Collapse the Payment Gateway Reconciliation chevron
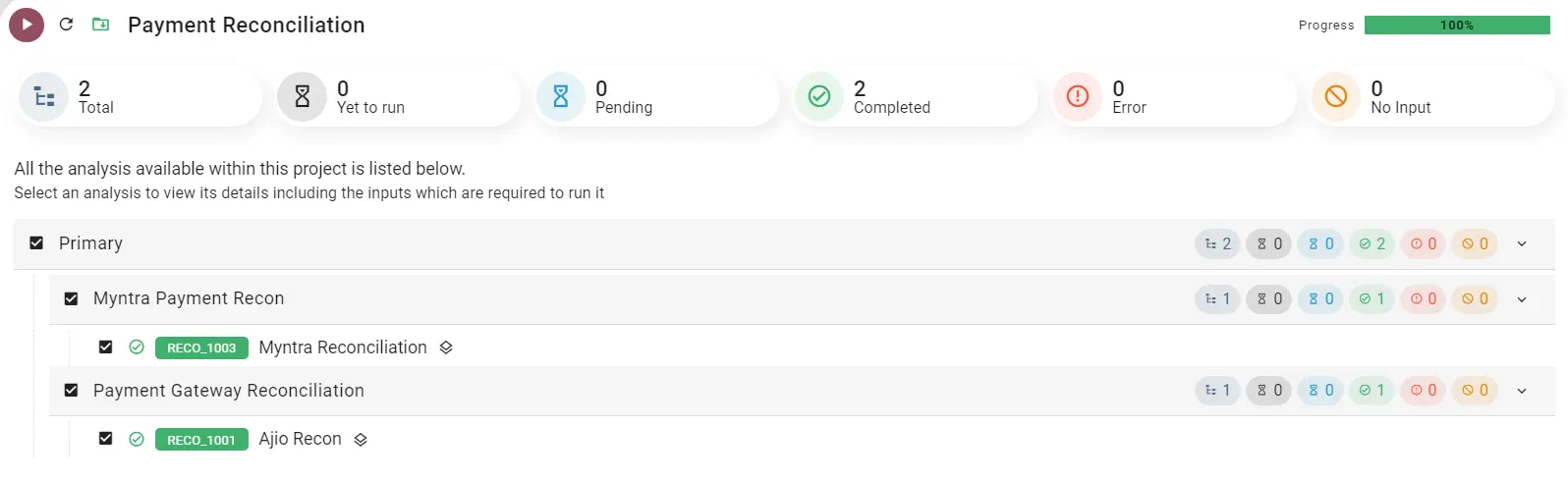Viewport: 1568px width, 481px height. pos(1522,391)
